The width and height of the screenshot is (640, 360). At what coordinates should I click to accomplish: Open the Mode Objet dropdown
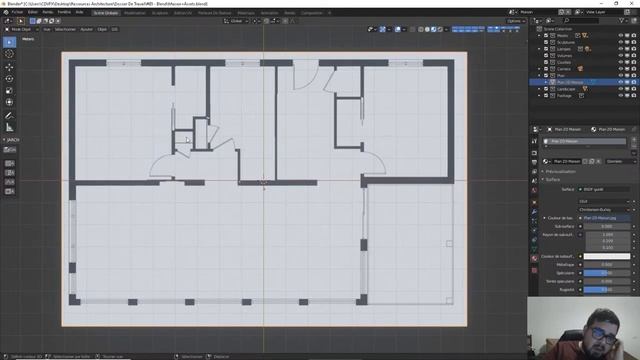coord(22,29)
